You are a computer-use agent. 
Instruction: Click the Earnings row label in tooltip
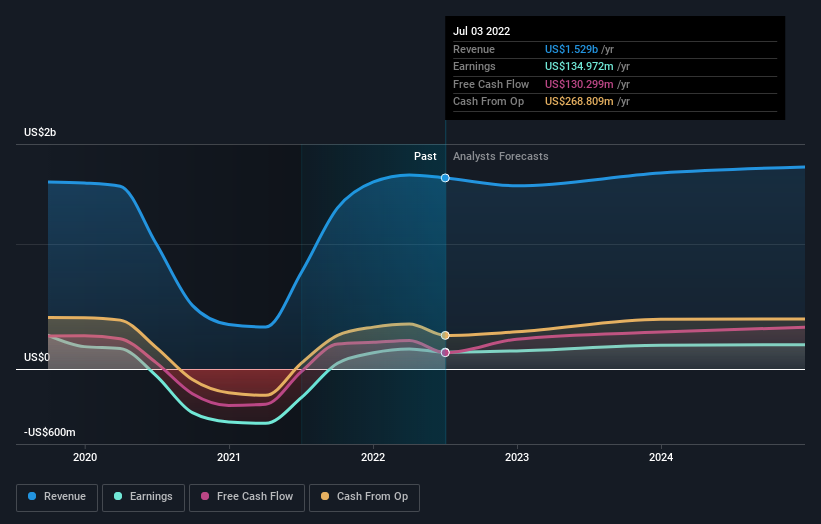click(474, 66)
